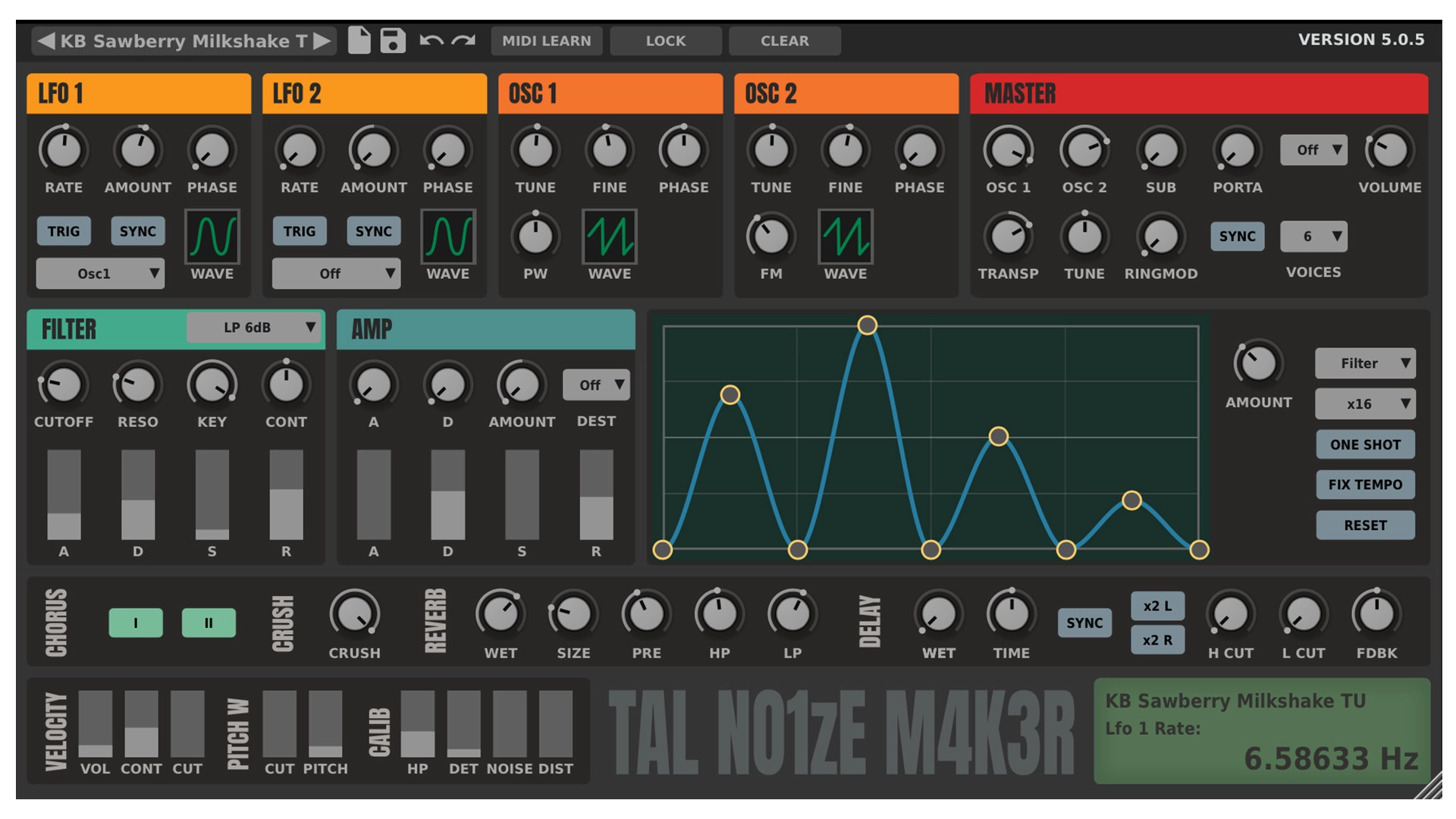Click the LOCK toolbar option
This screenshot has height=819, width=1456.
666,41
